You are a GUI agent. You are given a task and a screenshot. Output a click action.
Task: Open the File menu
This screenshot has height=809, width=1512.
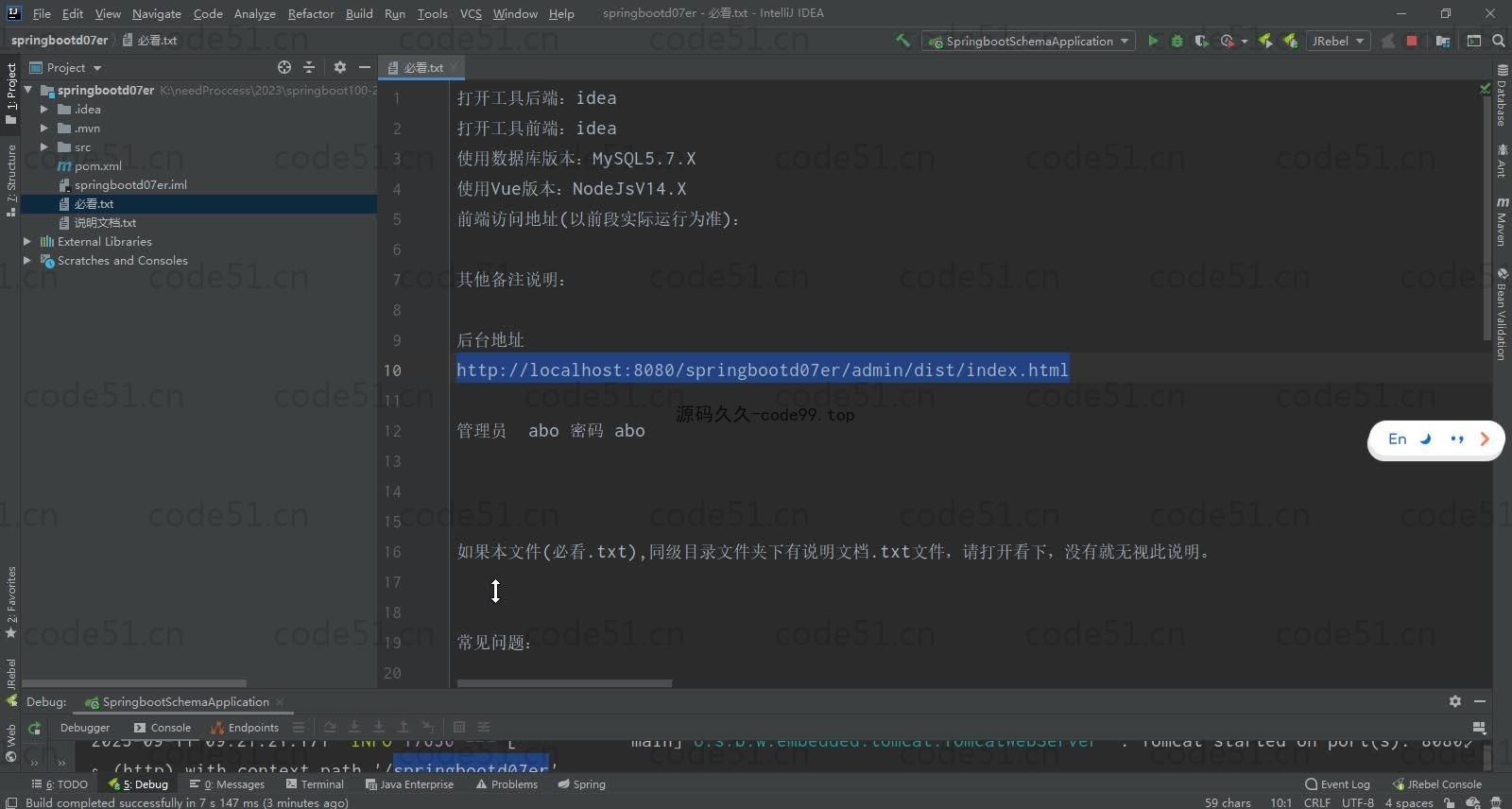42,13
